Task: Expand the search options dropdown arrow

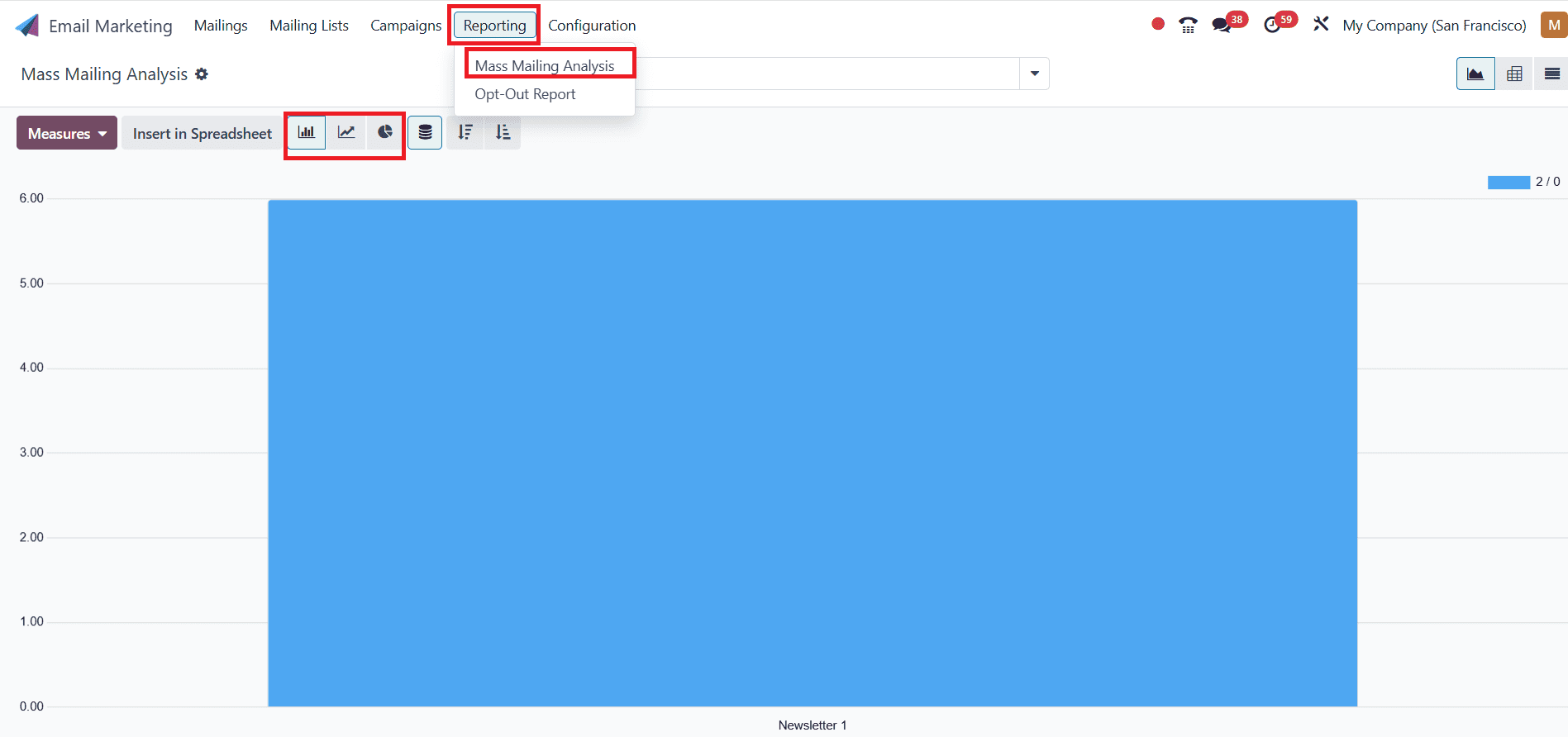Action: (x=1035, y=74)
